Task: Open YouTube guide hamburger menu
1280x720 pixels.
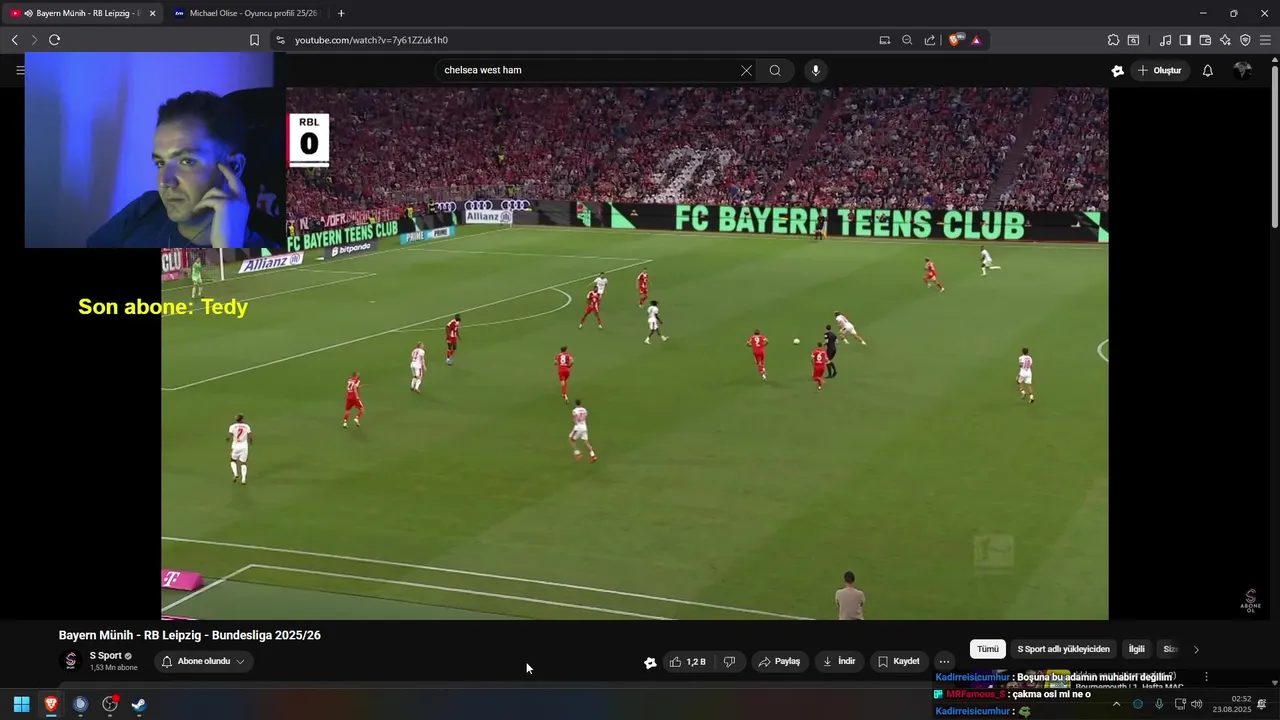Action: [19, 70]
